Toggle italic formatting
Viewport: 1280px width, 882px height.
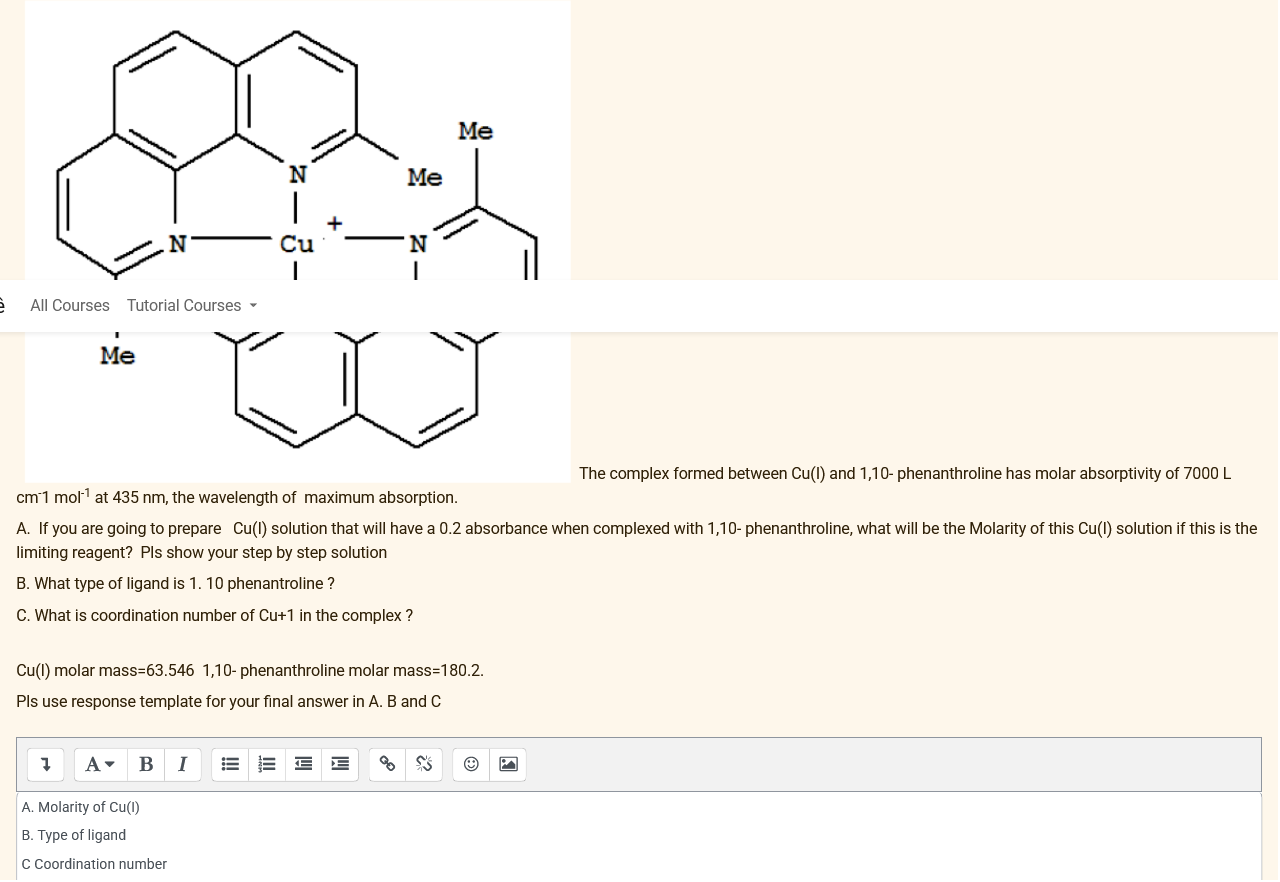click(x=183, y=765)
